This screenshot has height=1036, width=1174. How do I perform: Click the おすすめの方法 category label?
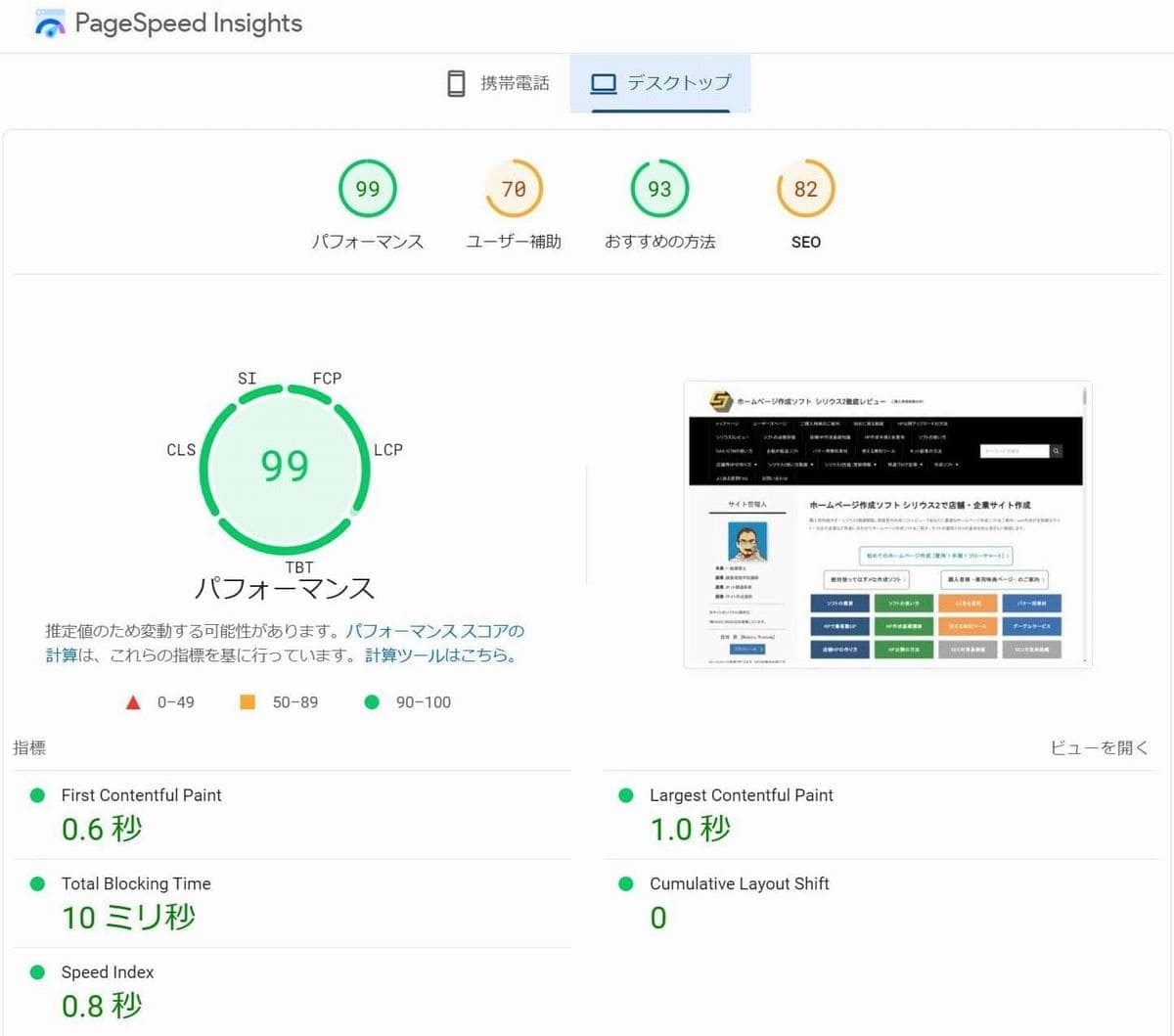pyautogui.click(x=660, y=242)
